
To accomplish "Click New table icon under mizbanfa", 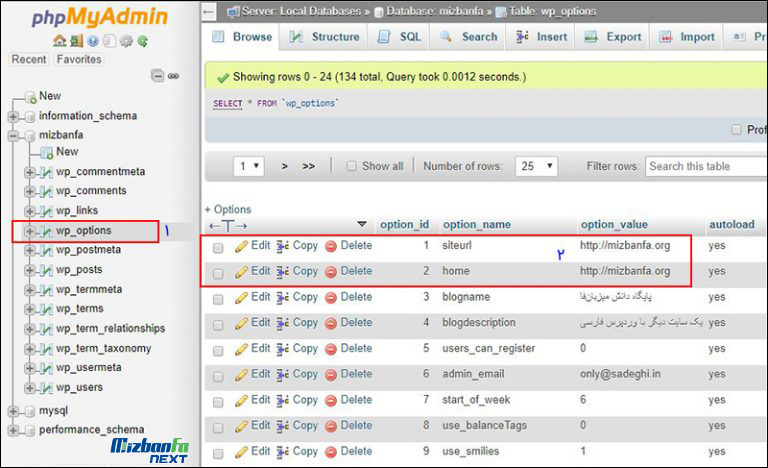I will (47, 152).
